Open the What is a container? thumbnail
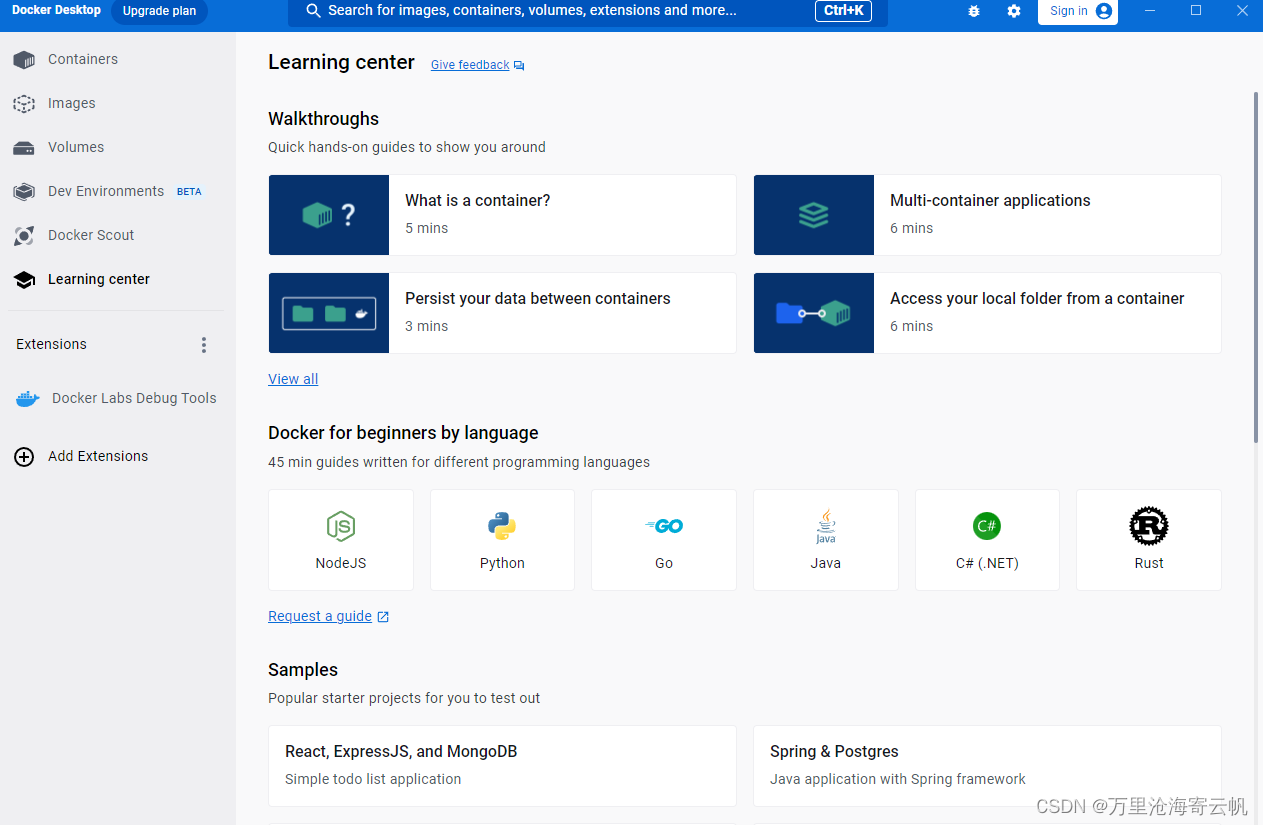This screenshot has width=1263, height=825. coord(329,215)
